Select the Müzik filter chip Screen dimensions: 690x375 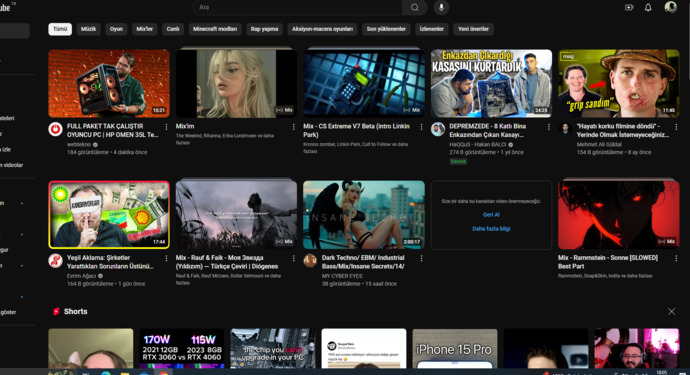tap(88, 29)
